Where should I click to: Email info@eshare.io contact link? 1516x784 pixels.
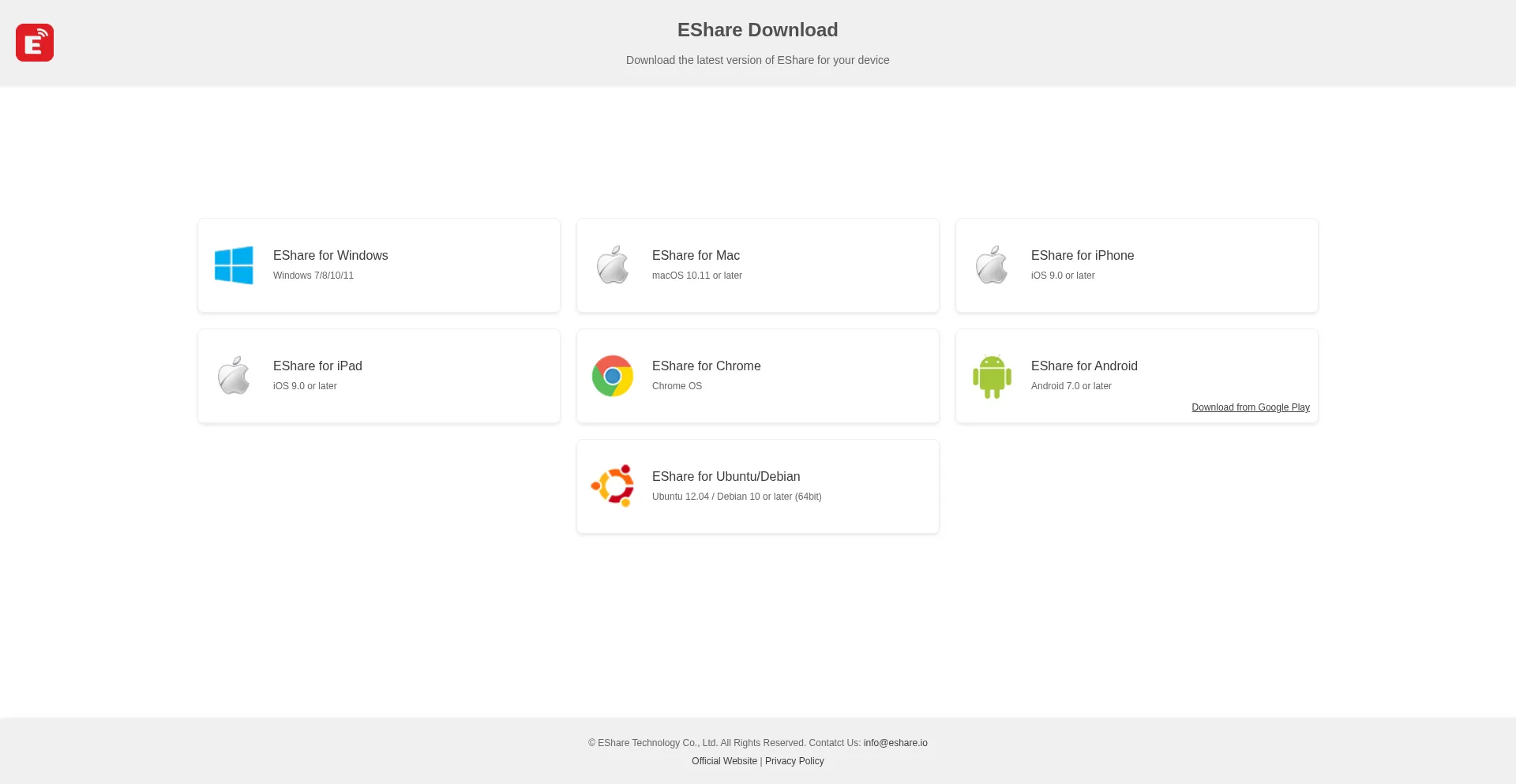pyautogui.click(x=895, y=743)
